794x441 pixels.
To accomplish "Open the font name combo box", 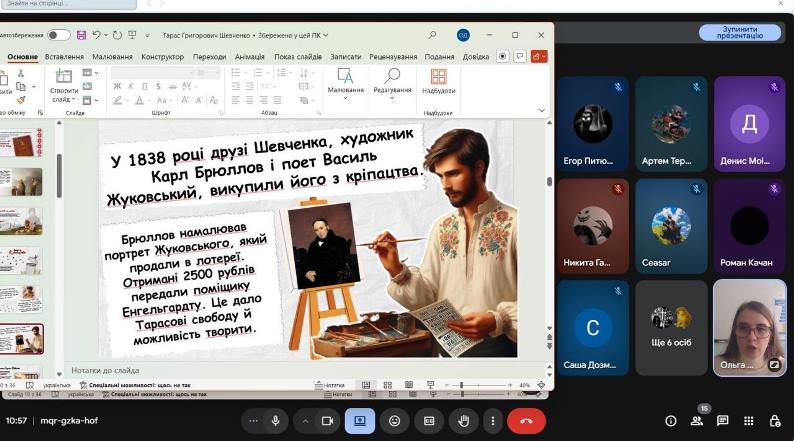I will pos(153,73).
